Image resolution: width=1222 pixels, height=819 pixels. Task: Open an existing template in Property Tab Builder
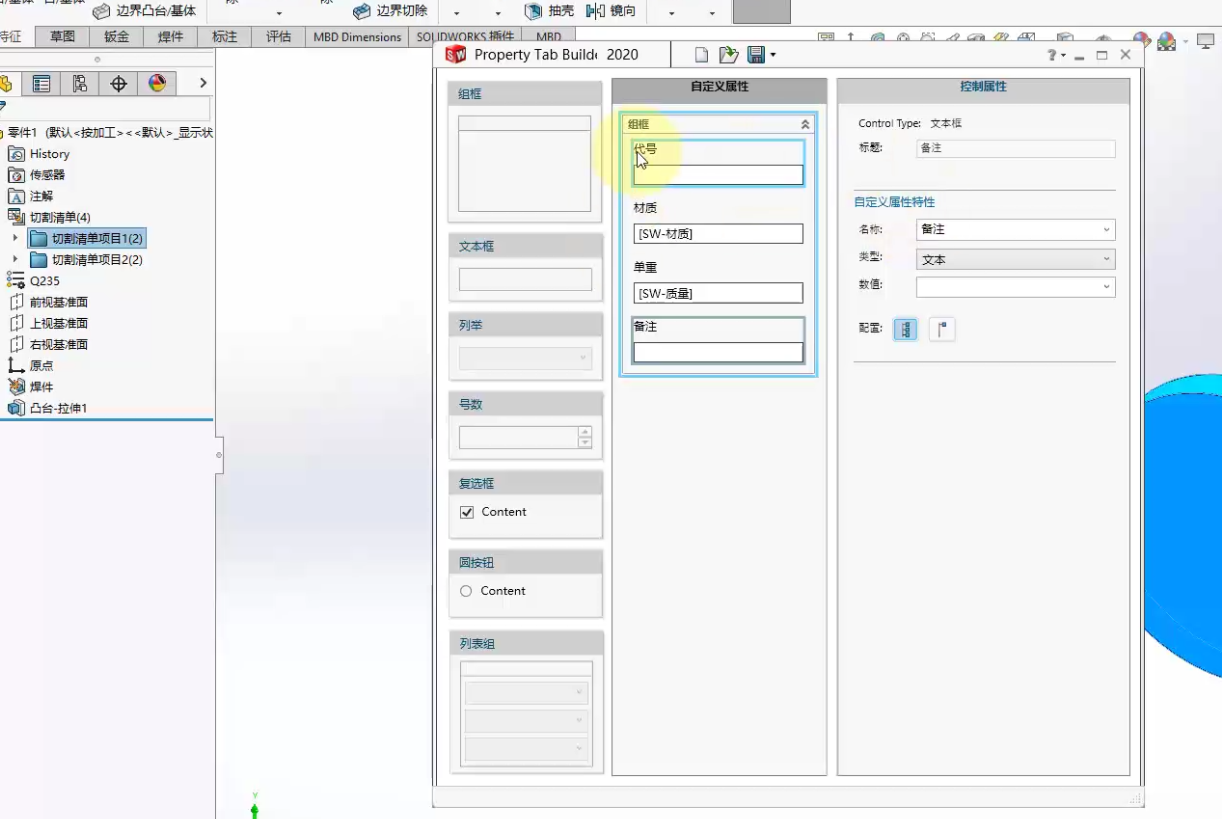click(x=729, y=54)
